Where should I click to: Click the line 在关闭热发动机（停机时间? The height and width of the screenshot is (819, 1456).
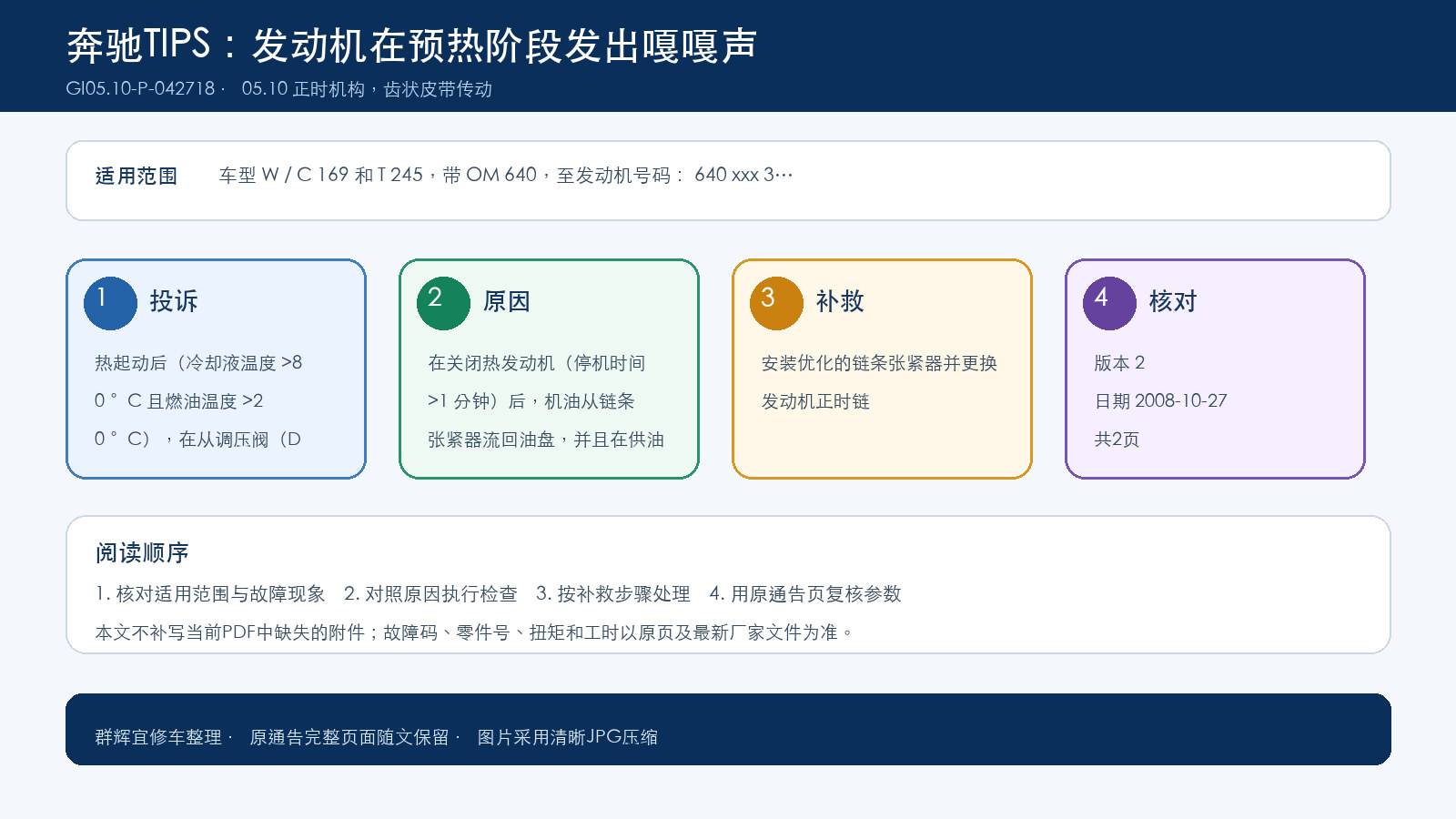537,363
